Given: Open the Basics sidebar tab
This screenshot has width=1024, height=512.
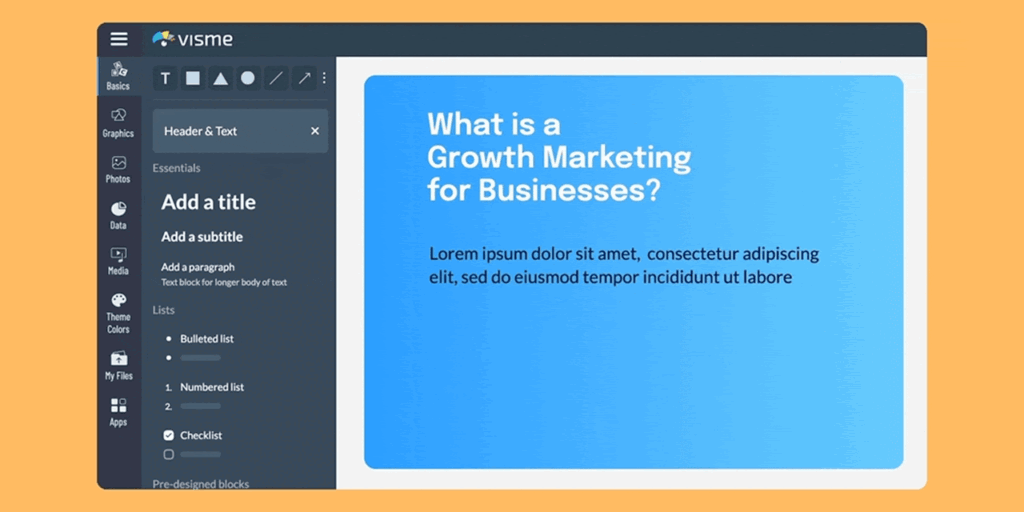Looking at the screenshot, I should pyautogui.click(x=118, y=77).
